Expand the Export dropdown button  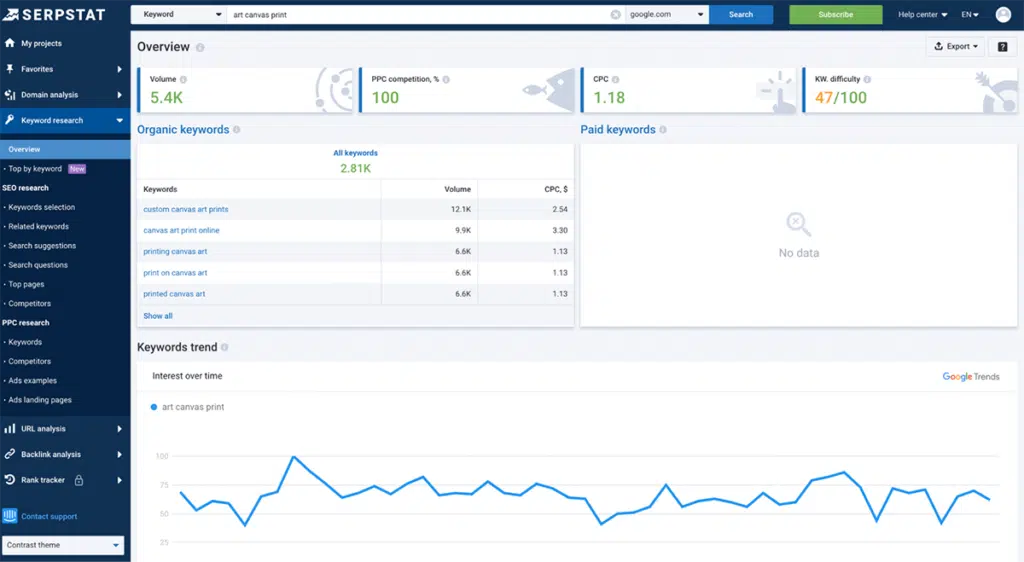[x=956, y=47]
